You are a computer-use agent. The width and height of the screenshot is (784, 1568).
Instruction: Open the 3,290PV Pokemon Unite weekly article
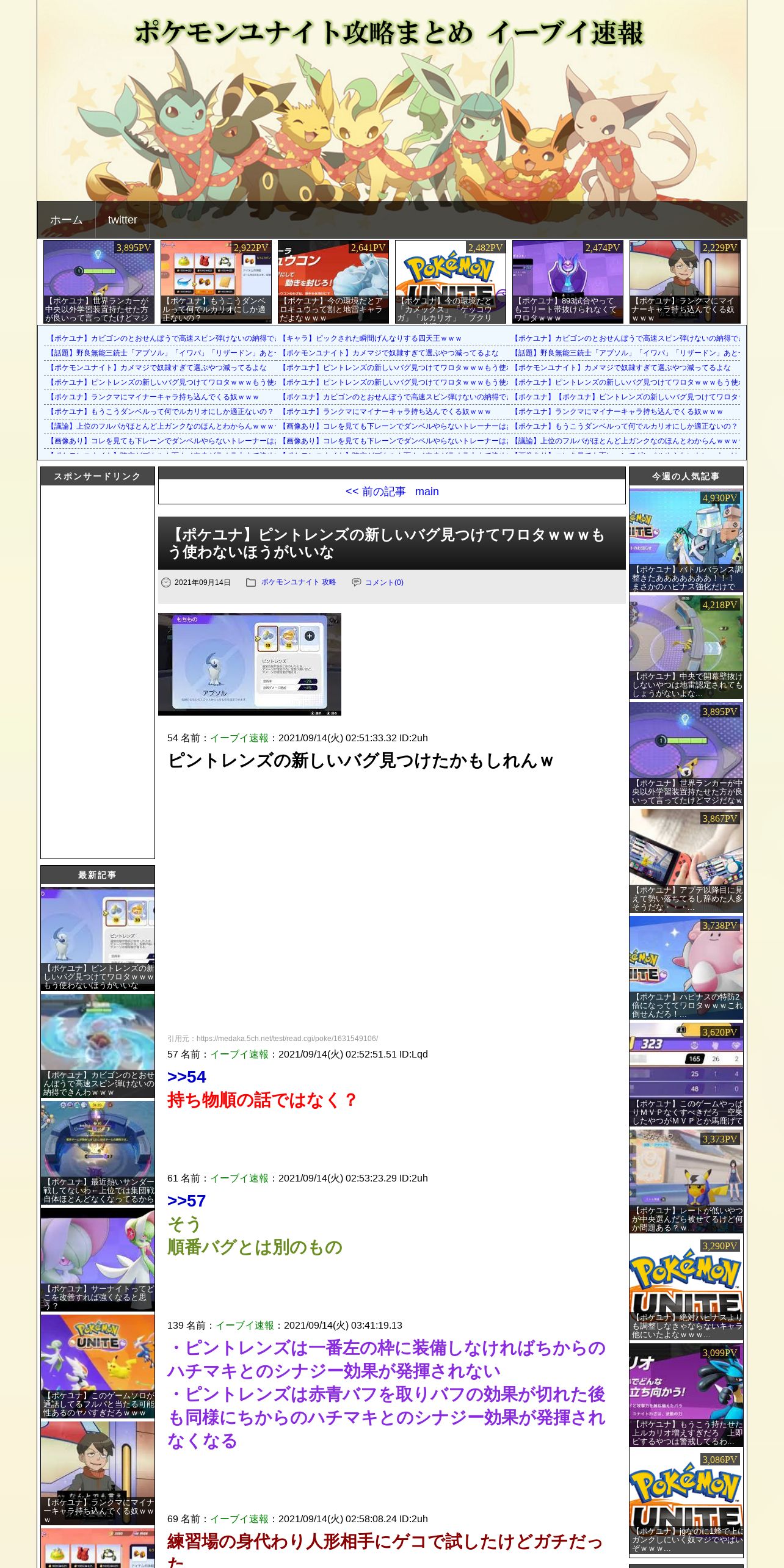686,1289
